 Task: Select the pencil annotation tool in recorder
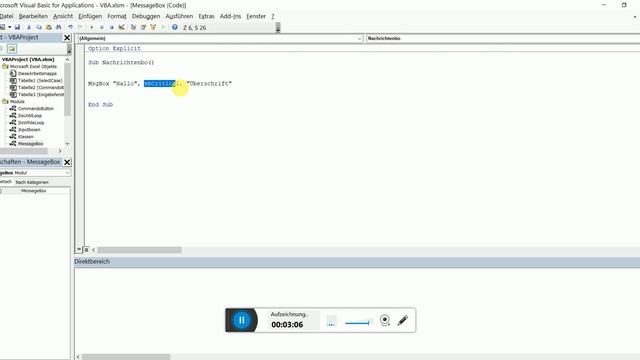402,320
